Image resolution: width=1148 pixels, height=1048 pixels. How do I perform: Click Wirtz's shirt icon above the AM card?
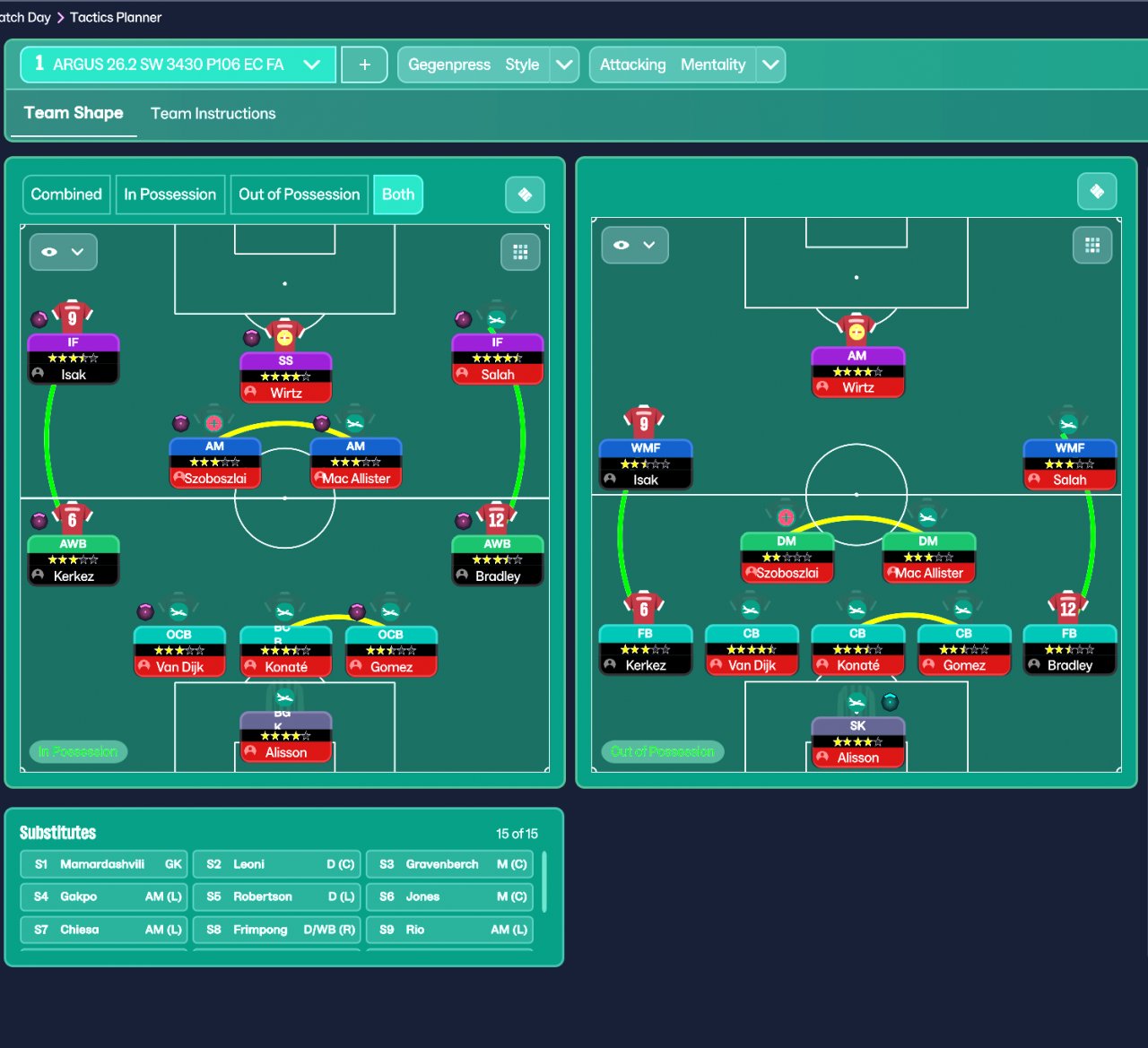pyautogui.click(x=857, y=330)
